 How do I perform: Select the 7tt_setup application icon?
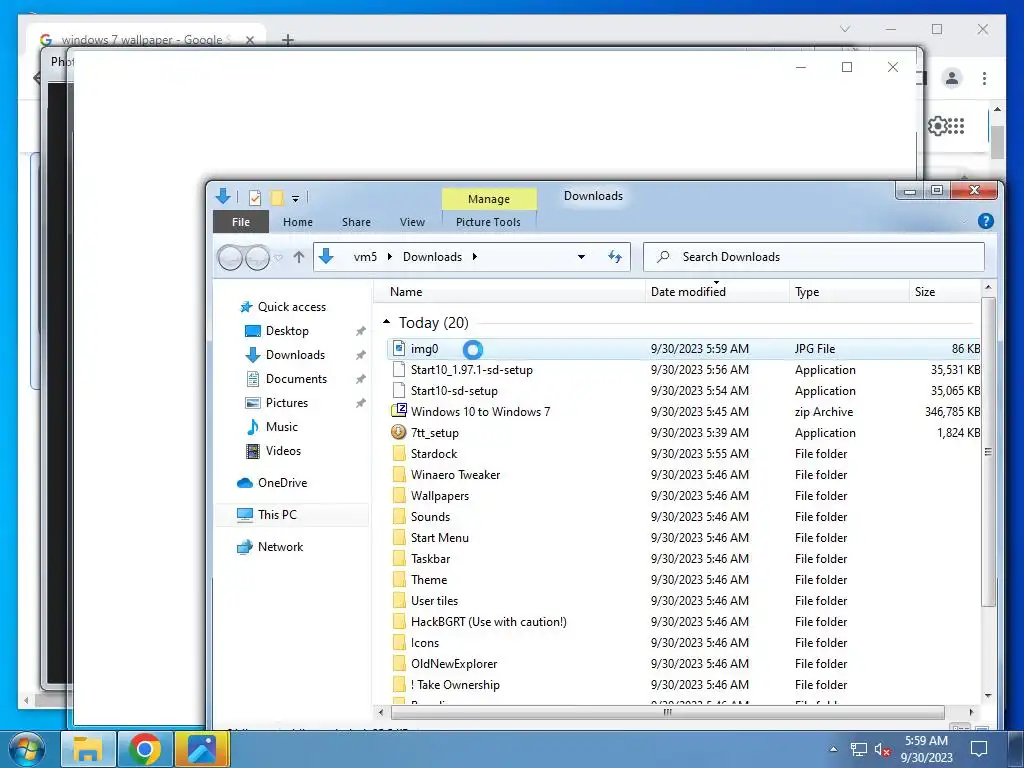(399, 432)
